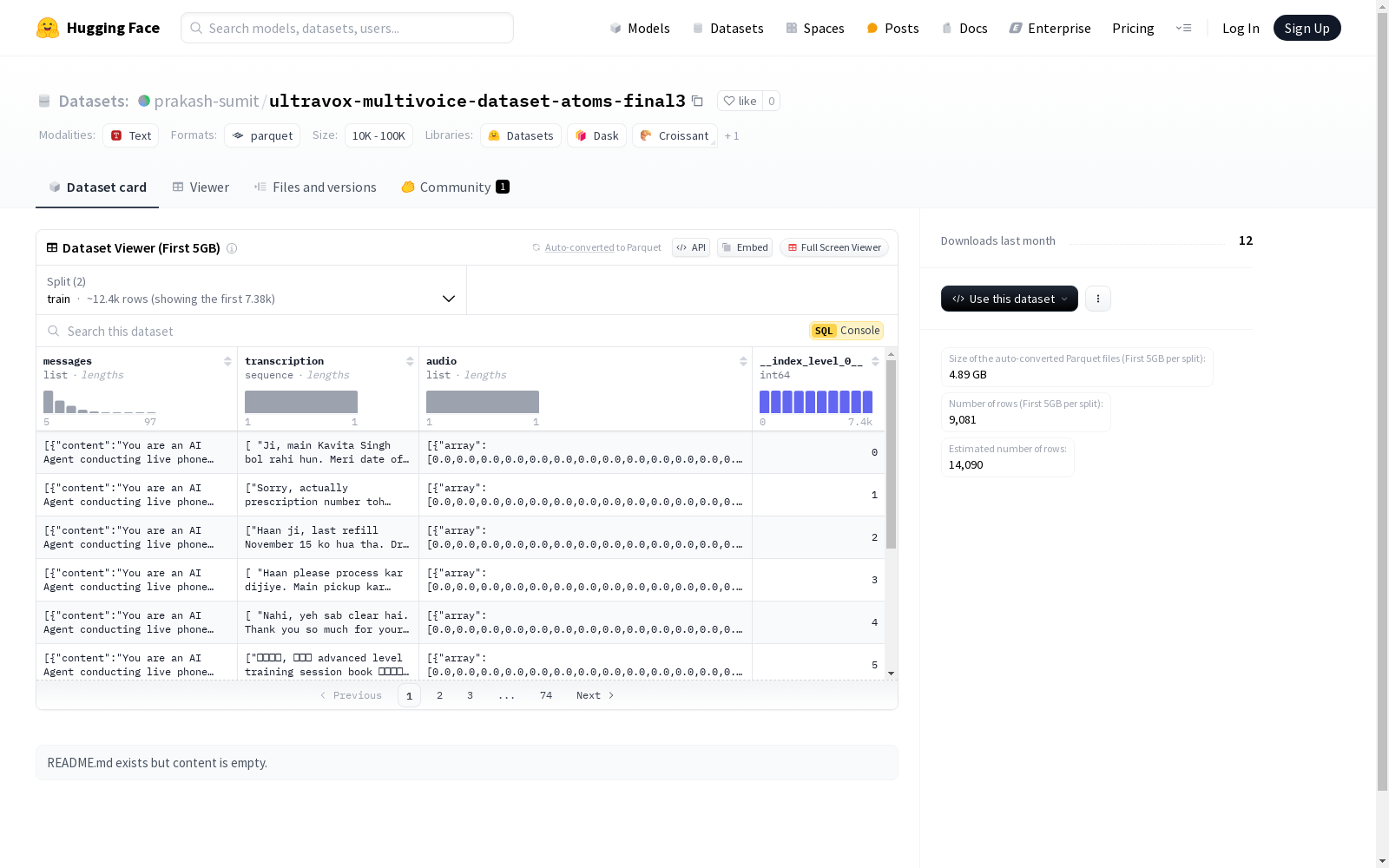Viewport: 1389px width, 868px height.
Task: Click the transcription lengths histogram bar
Action: [x=301, y=402]
